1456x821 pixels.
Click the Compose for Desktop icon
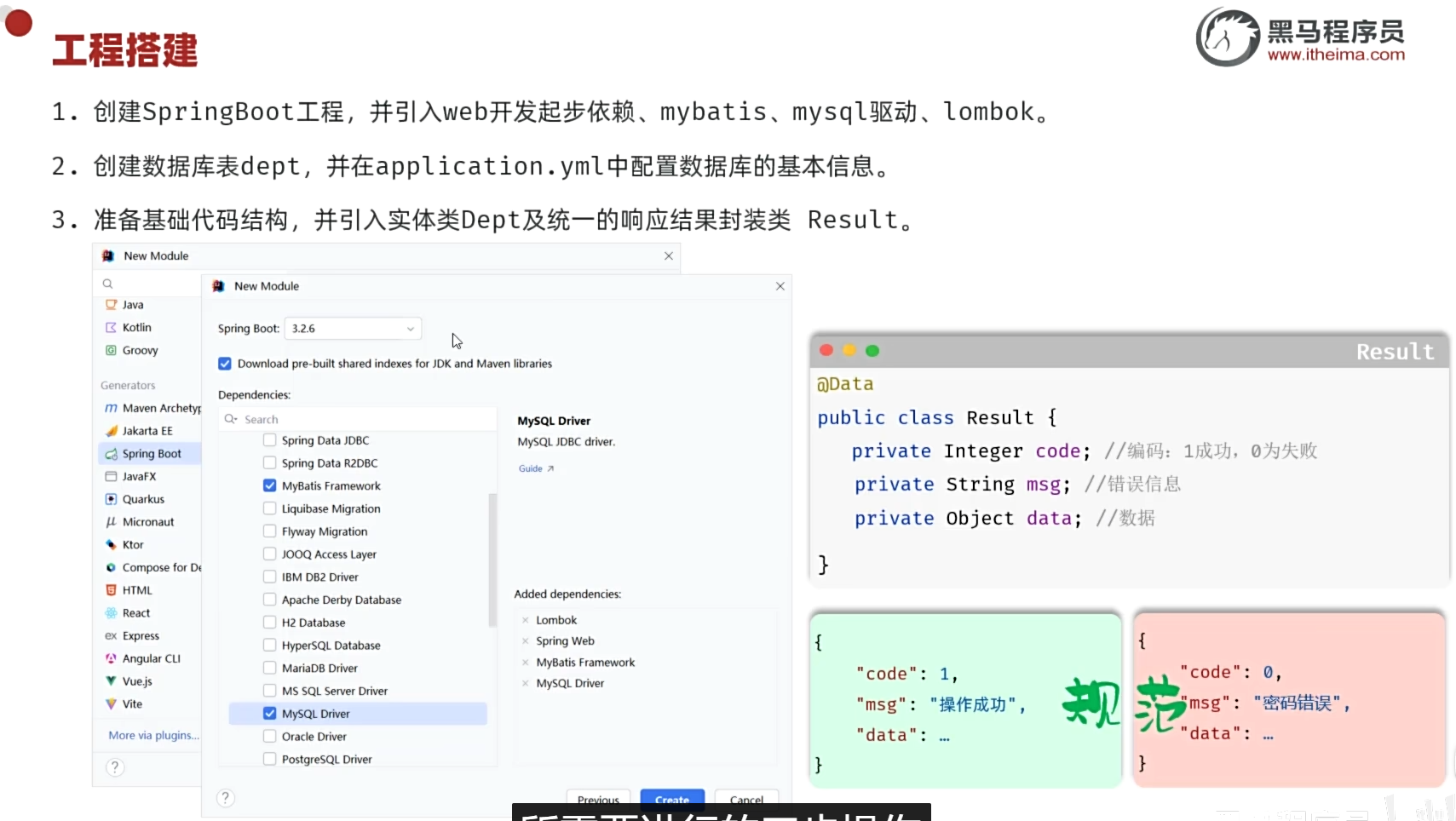pyautogui.click(x=111, y=567)
